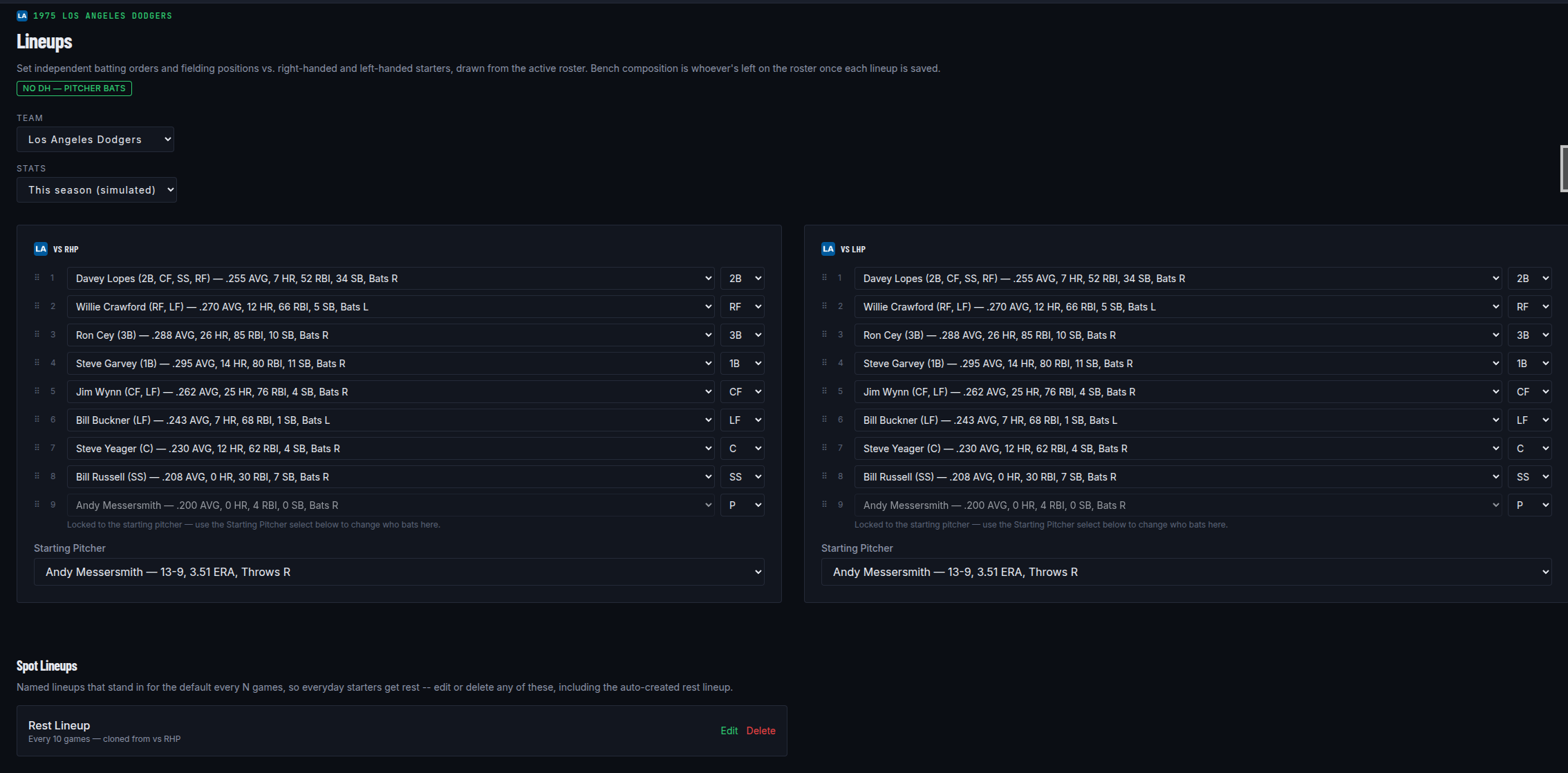
Task: Open the vs RHP CF position dropdown
Action: point(743,392)
